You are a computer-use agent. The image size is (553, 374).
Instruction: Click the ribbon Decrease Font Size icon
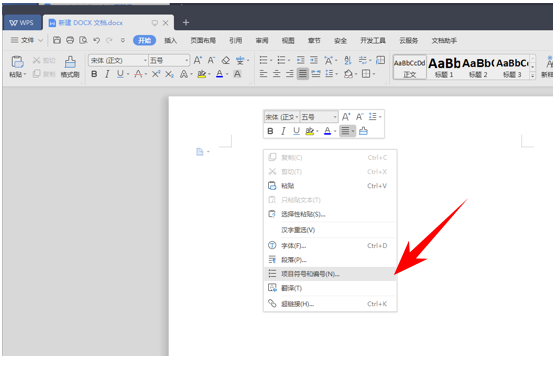[211, 60]
